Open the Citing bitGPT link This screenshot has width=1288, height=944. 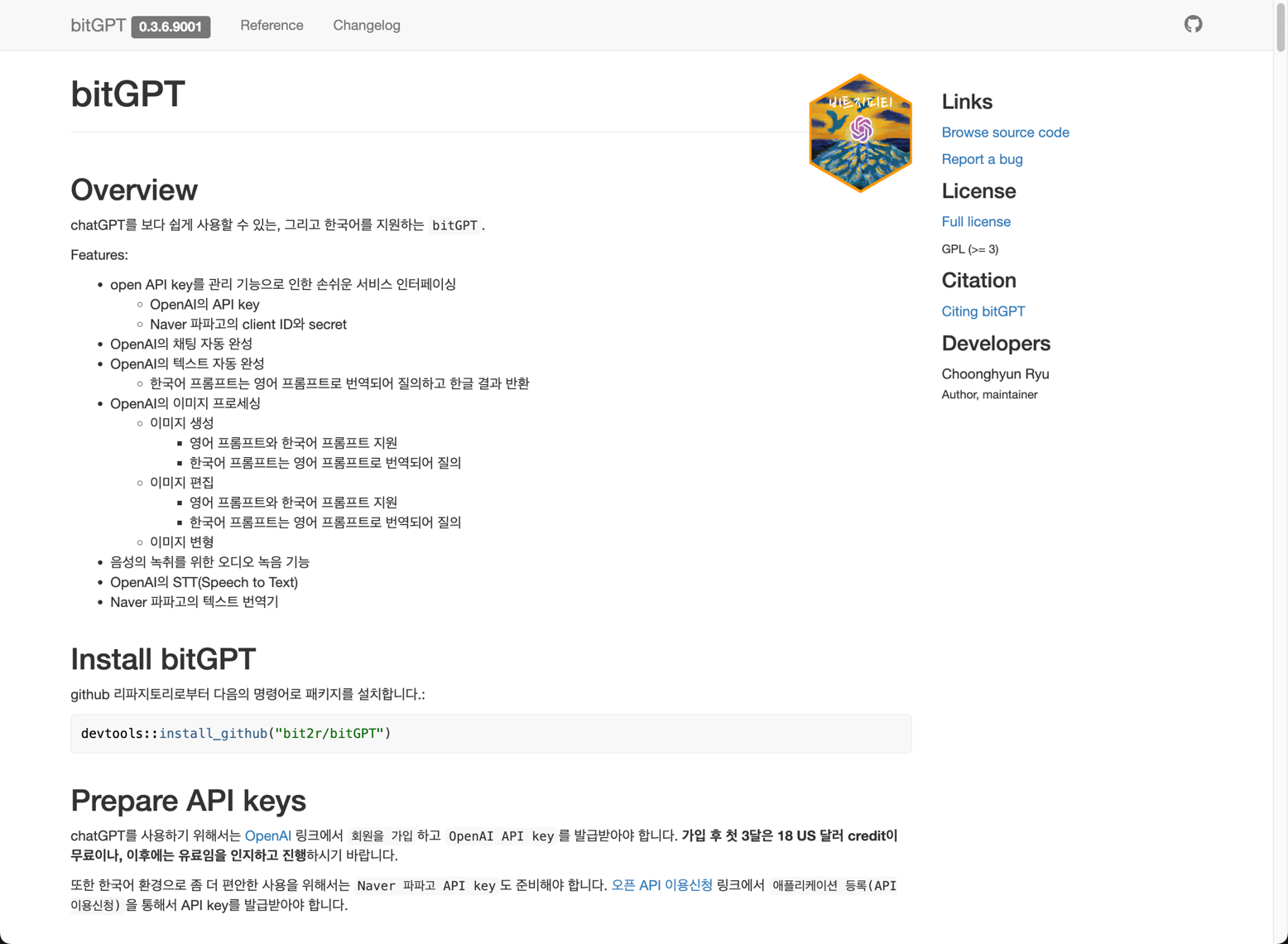(983, 311)
